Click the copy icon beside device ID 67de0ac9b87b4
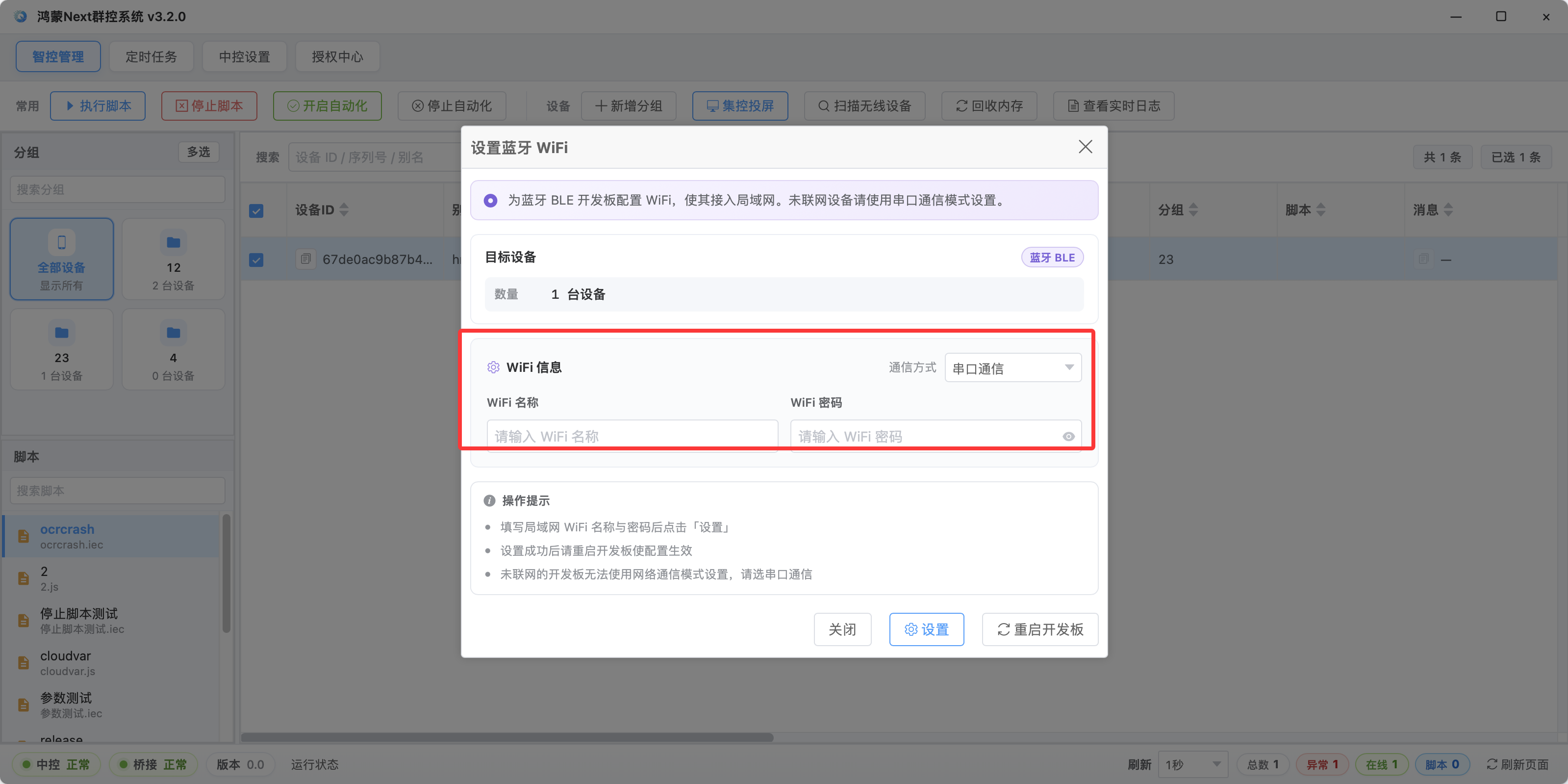This screenshot has height=784, width=1568. (305, 259)
